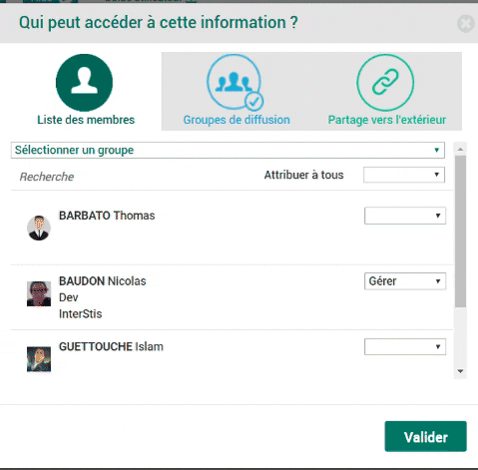The image size is (478, 470).
Task: Click GUETTOUCHE Islam profile photo
Action: tap(39, 359)
